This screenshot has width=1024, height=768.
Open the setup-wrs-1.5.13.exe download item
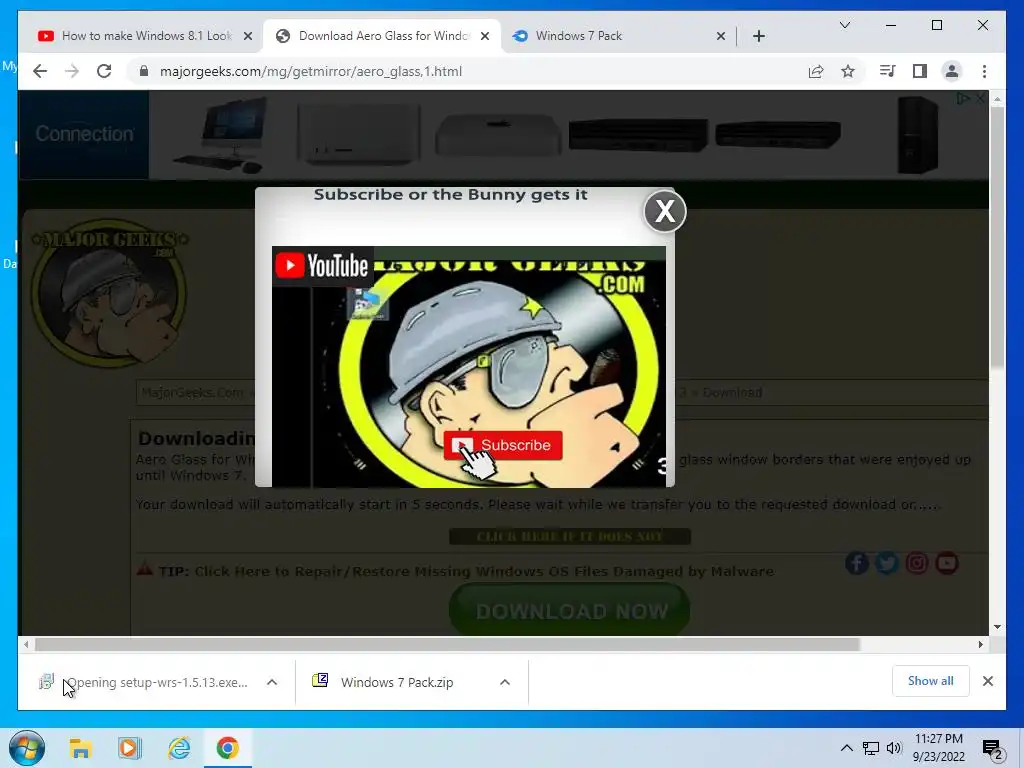144,682
